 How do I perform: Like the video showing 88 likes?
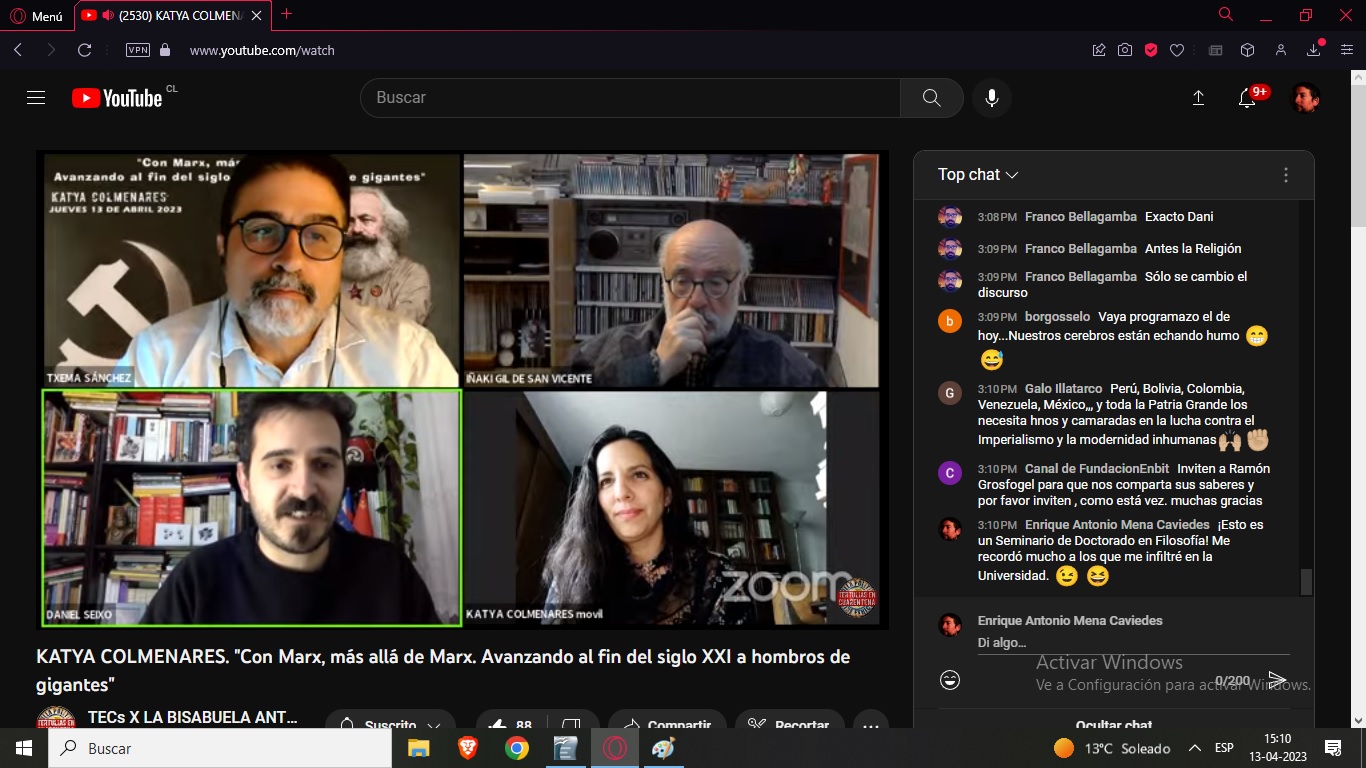[508, 722]
